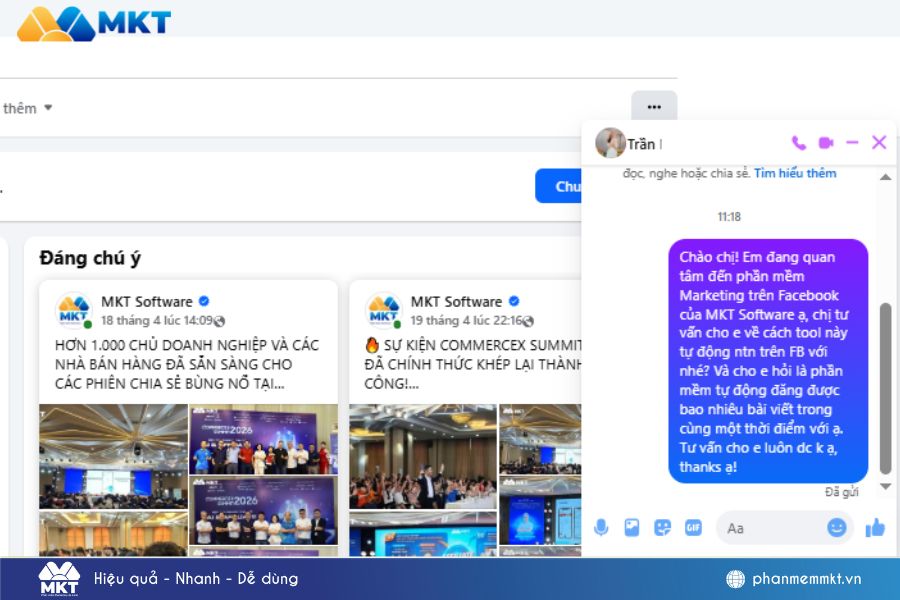Image resolution: width=900 pixels, height=600 pixels.
Task: Start a video call in chat header
Action: [825, 143]
